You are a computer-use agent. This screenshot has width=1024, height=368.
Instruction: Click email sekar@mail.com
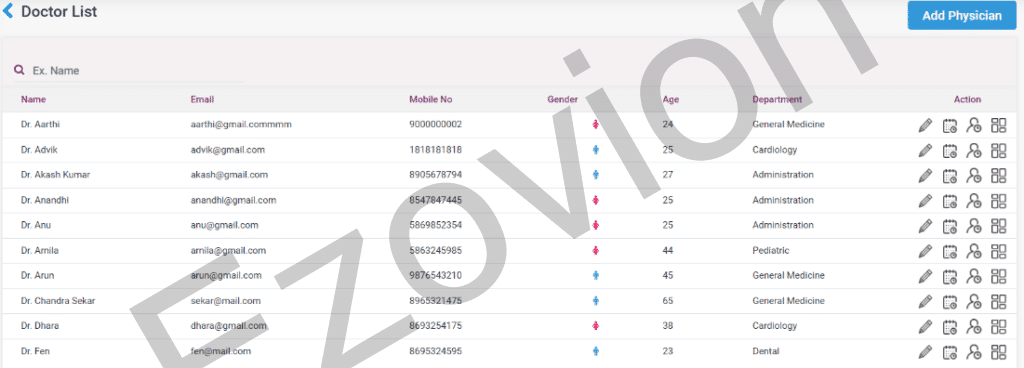(226, 301)
